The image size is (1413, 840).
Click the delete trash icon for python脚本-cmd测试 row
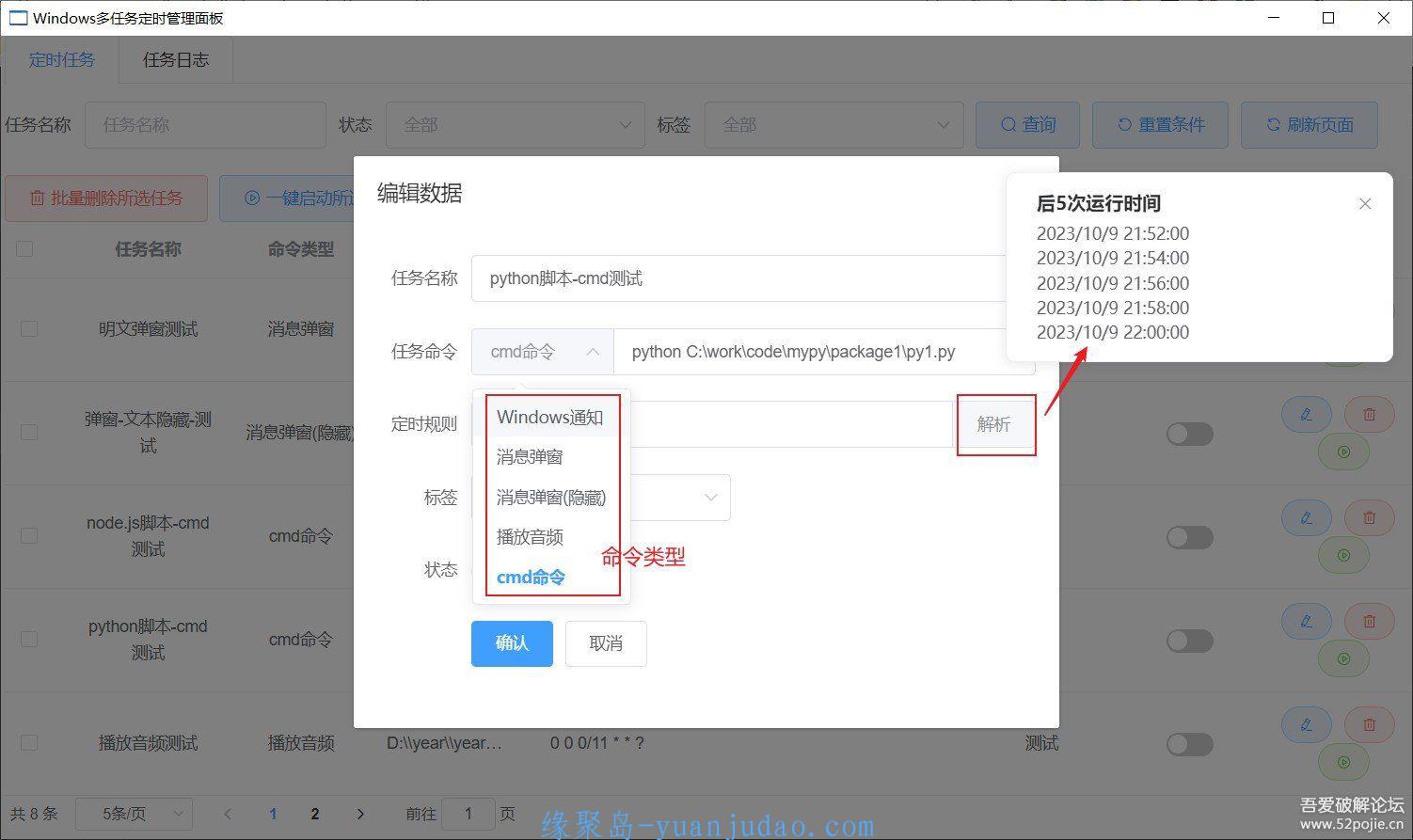point(1369,621)
